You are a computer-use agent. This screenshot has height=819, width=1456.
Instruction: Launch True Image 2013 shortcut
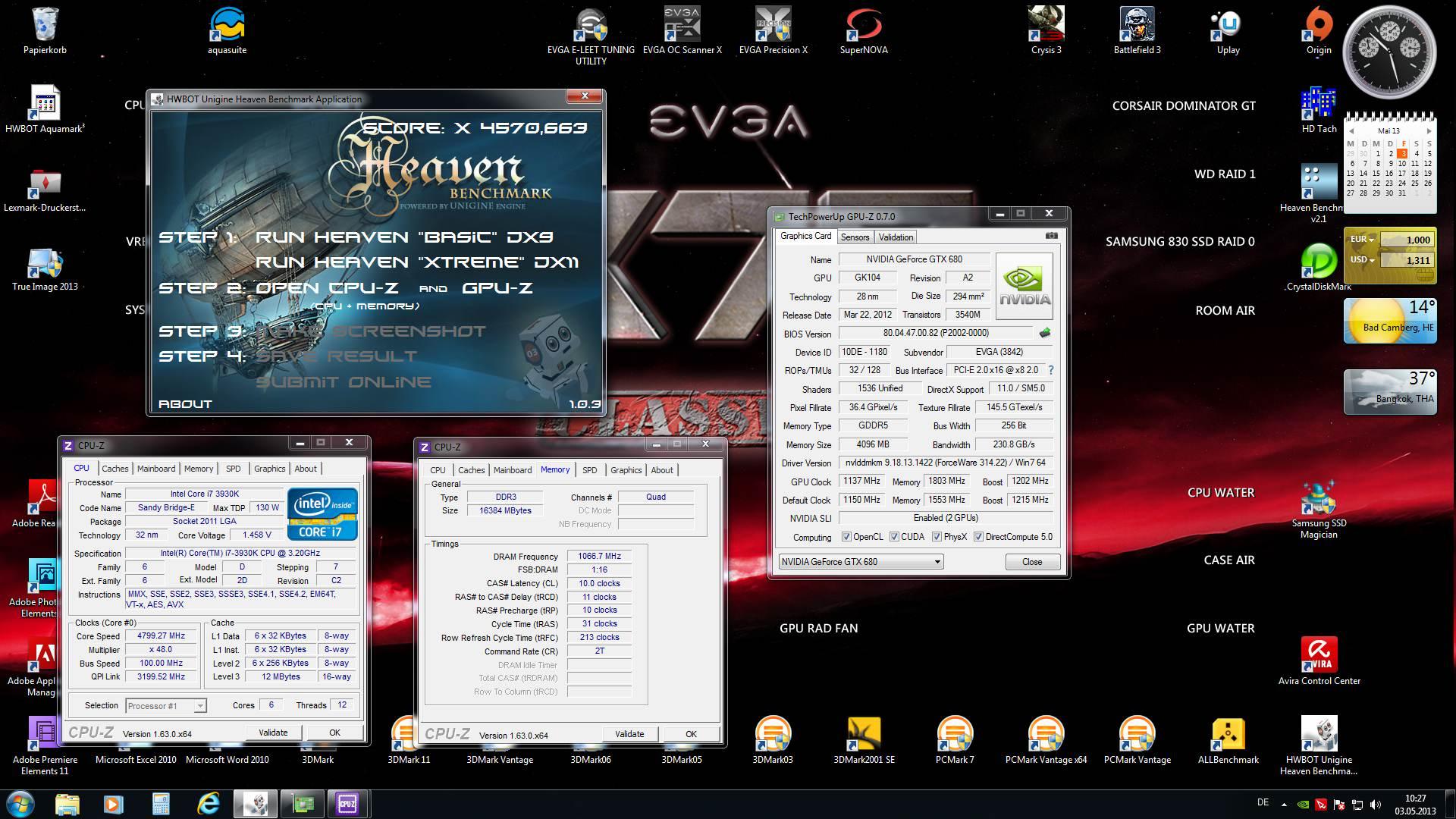tap(45, 269)
